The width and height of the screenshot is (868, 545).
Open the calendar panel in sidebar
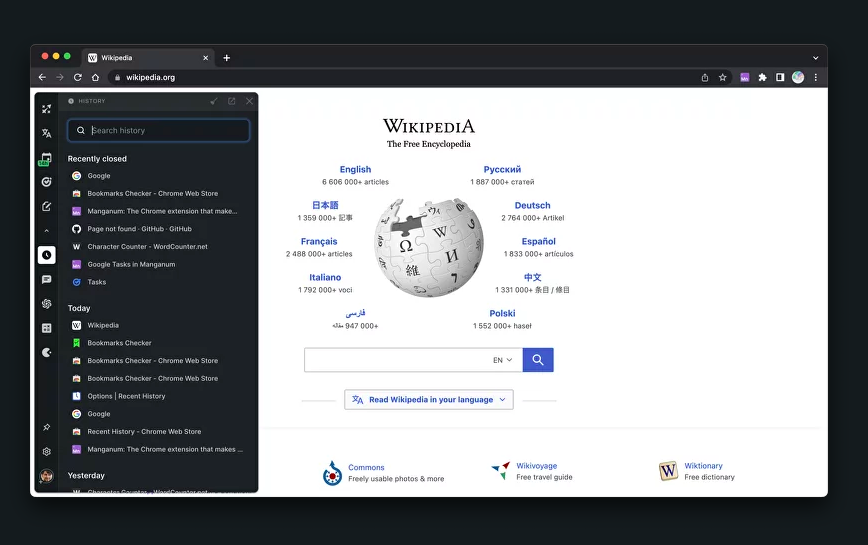tap(46, 159)
